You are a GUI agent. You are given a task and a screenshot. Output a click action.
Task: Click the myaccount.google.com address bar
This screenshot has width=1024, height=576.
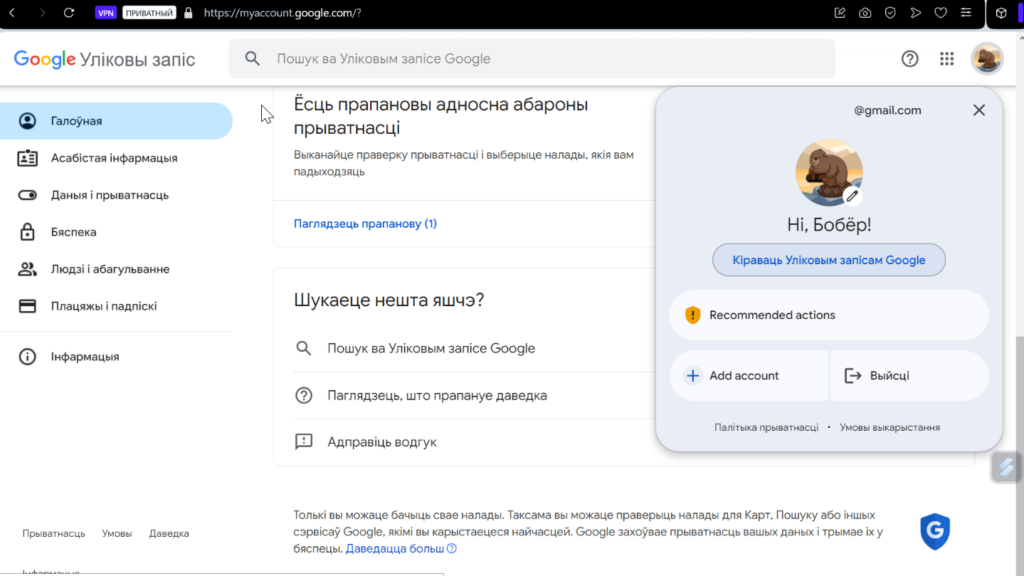point(282,12)
